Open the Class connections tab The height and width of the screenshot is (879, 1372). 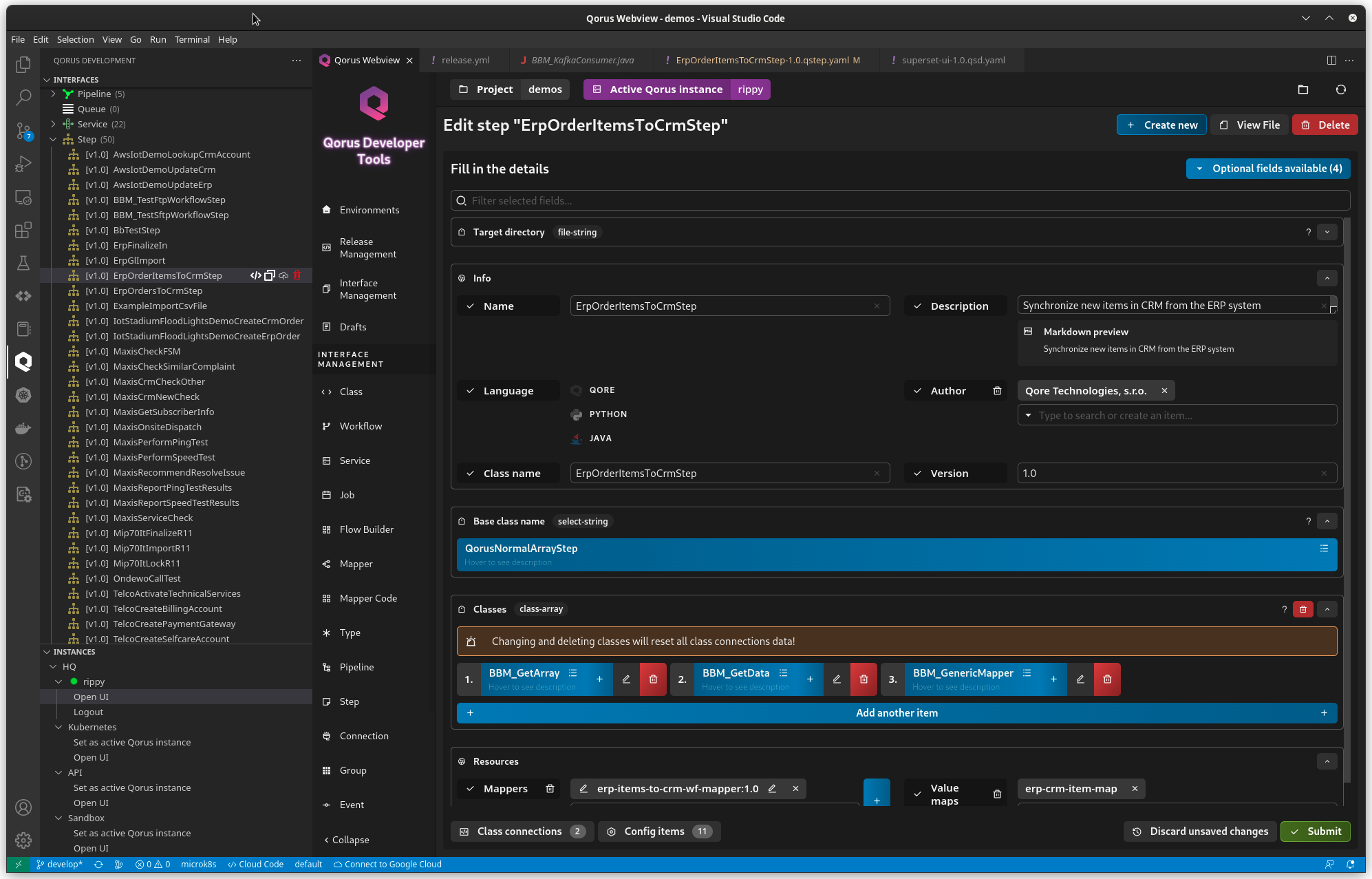tap(522, 832)
